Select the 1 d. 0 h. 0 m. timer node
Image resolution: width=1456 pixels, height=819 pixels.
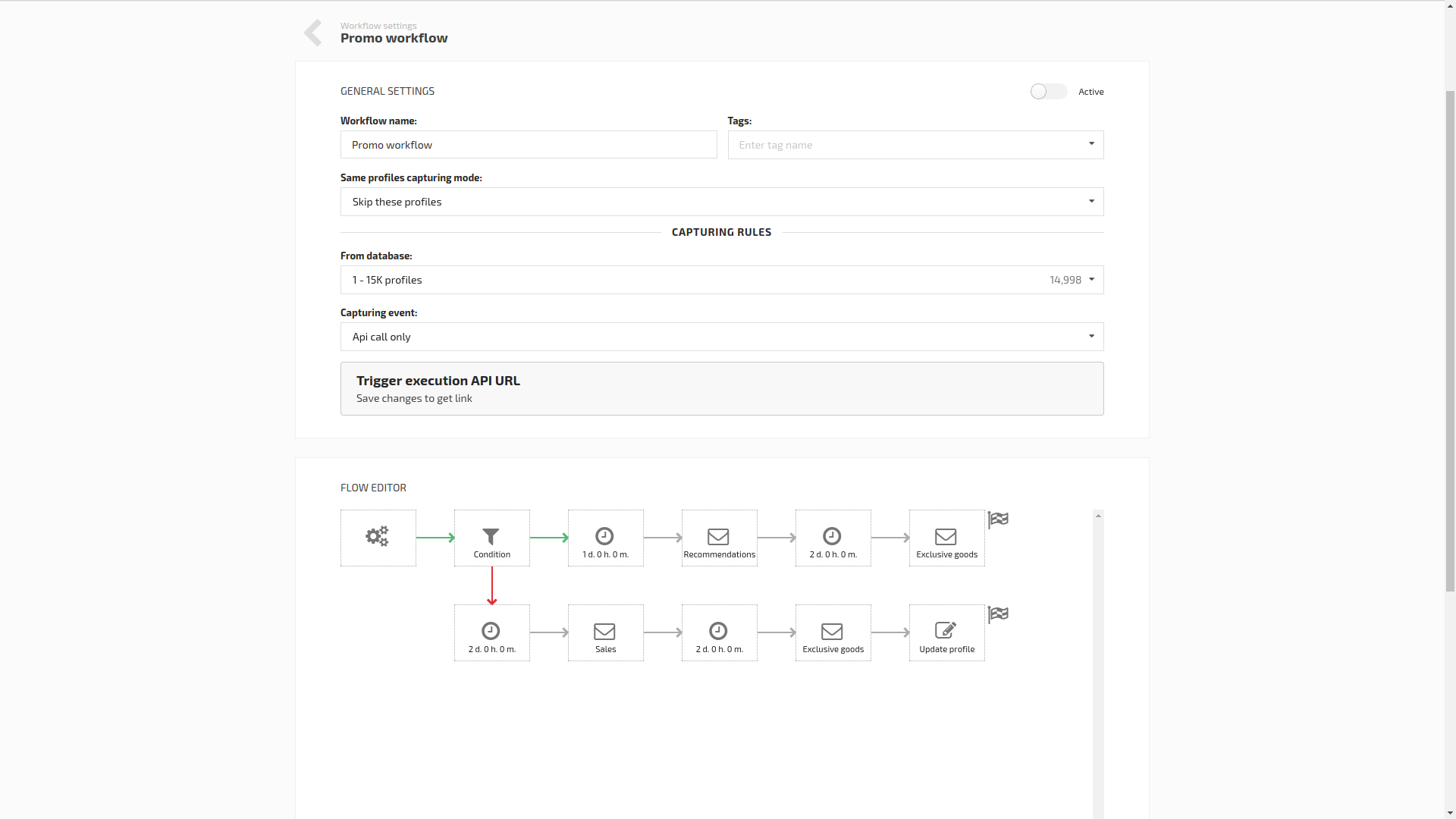605,538
